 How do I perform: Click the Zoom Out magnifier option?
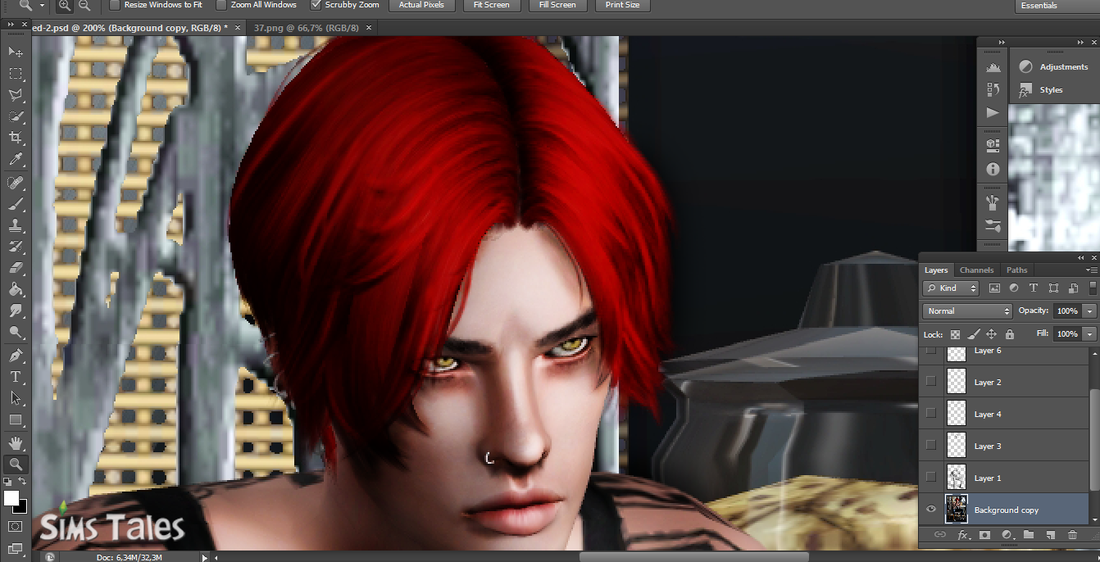(x=84, y=5)
